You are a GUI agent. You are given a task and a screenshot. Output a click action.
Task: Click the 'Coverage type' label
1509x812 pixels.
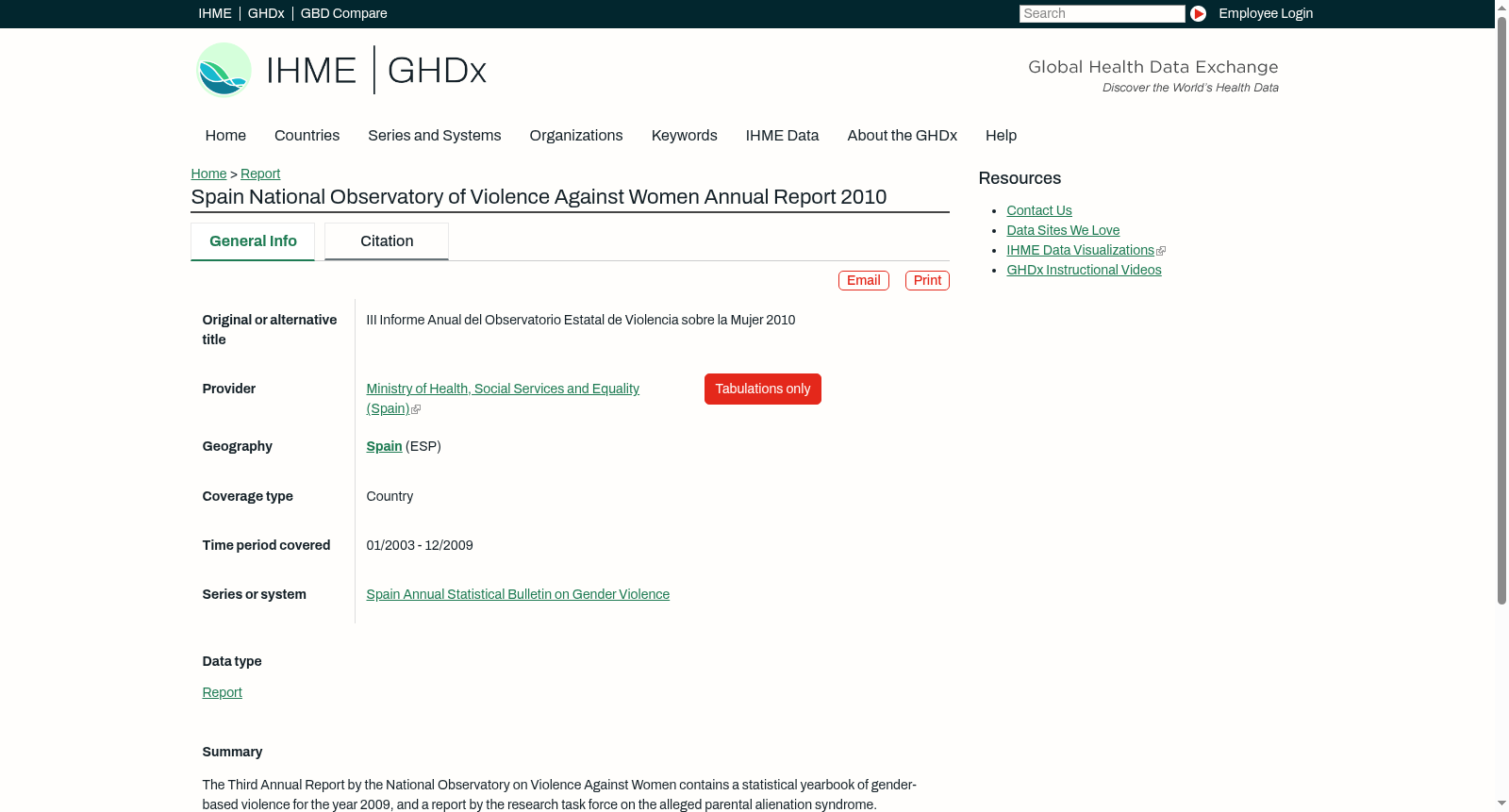(x=247, y=496)
